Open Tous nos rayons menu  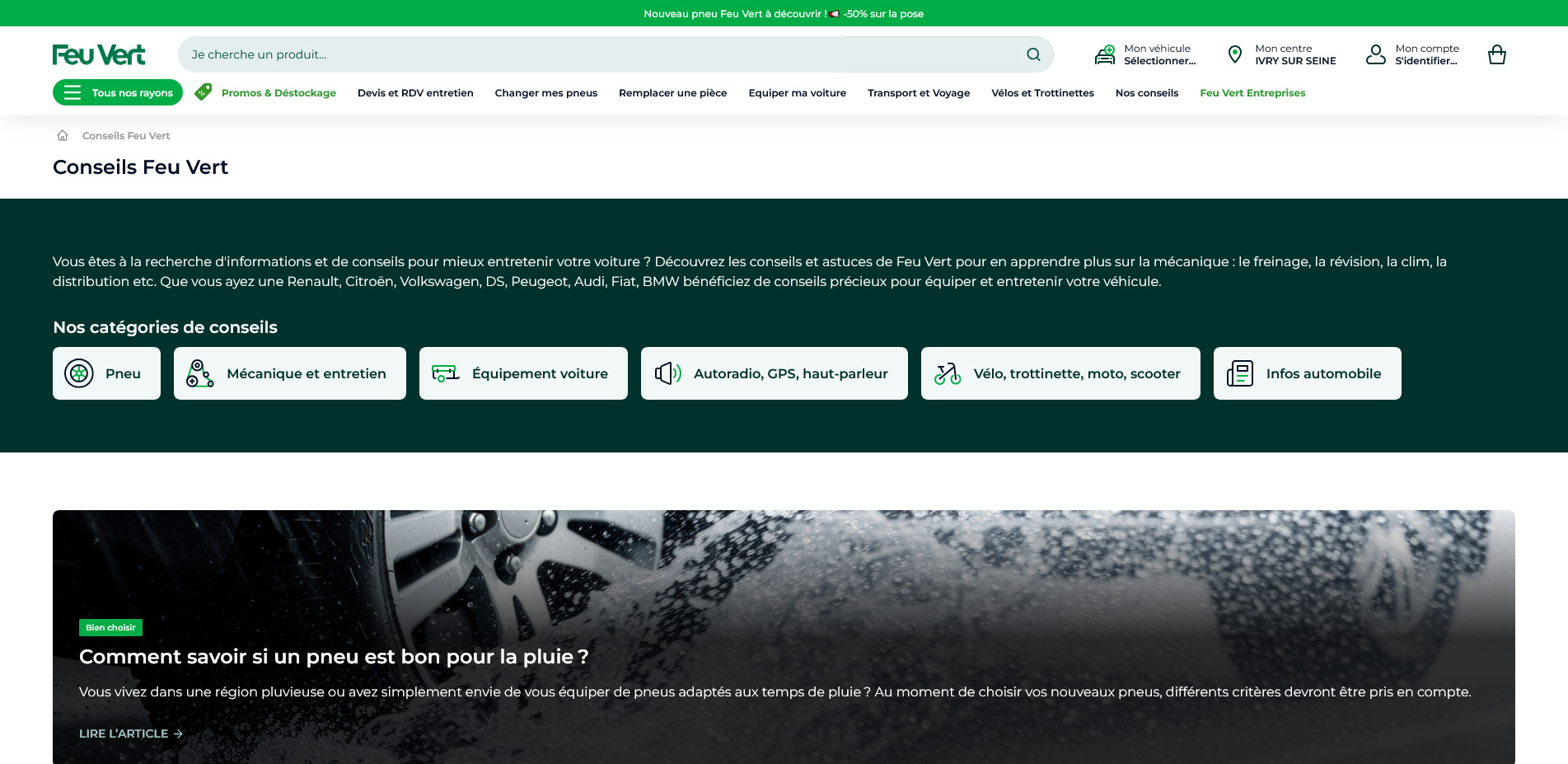(118, 92)
